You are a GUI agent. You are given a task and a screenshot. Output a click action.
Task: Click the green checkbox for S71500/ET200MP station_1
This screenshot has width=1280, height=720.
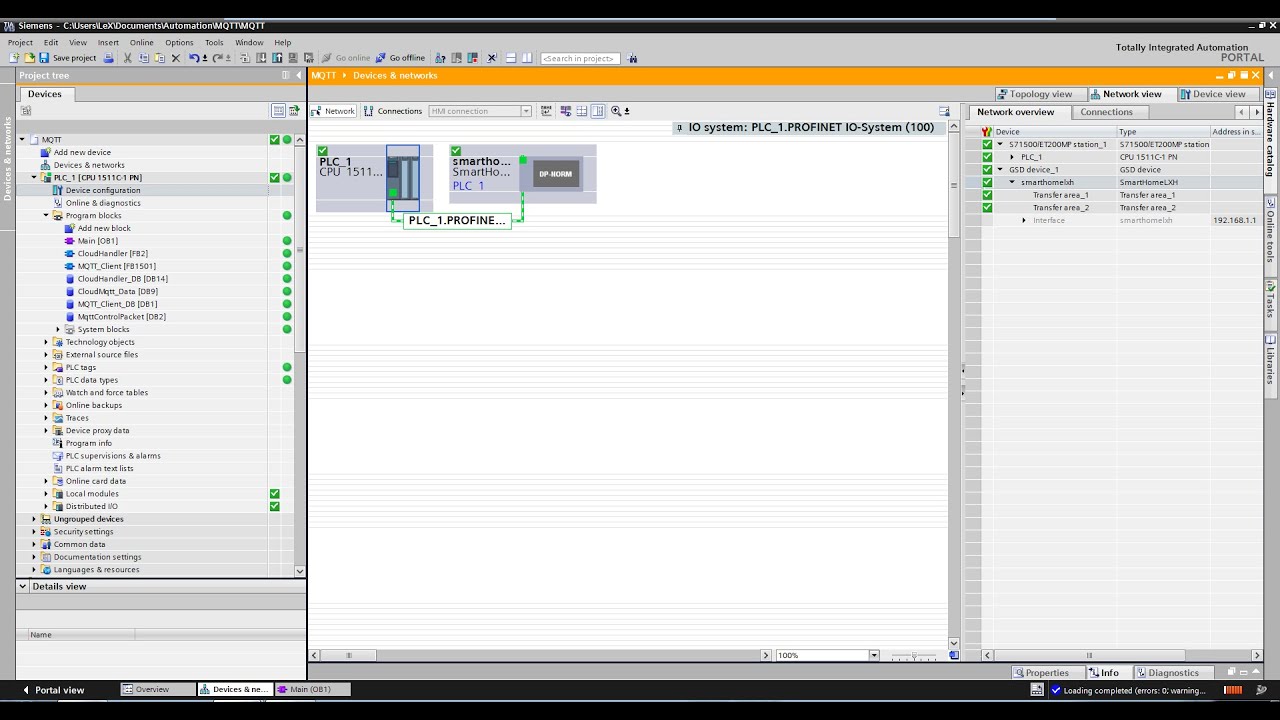coord(987,144)
